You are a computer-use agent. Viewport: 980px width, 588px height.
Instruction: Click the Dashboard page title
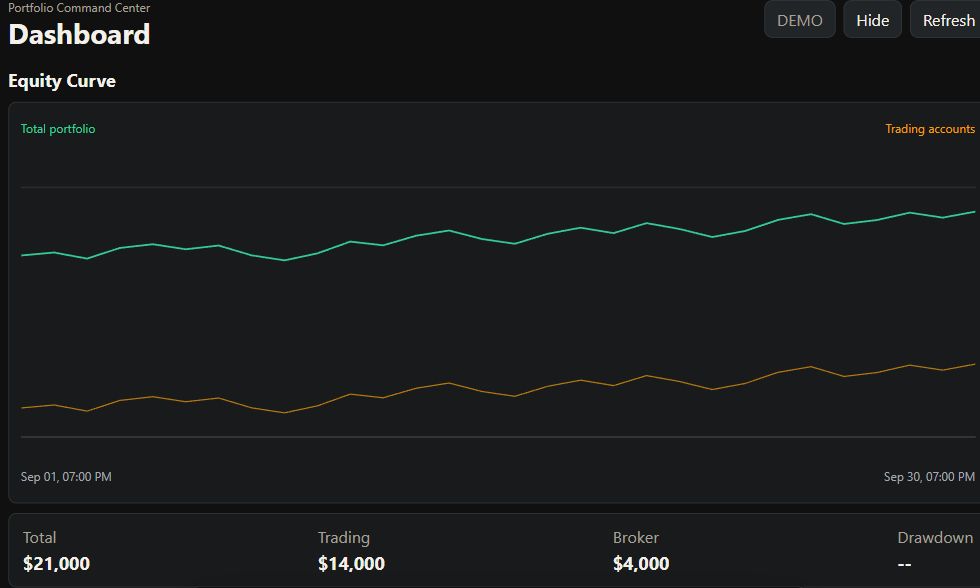click(x=79, y=34)
